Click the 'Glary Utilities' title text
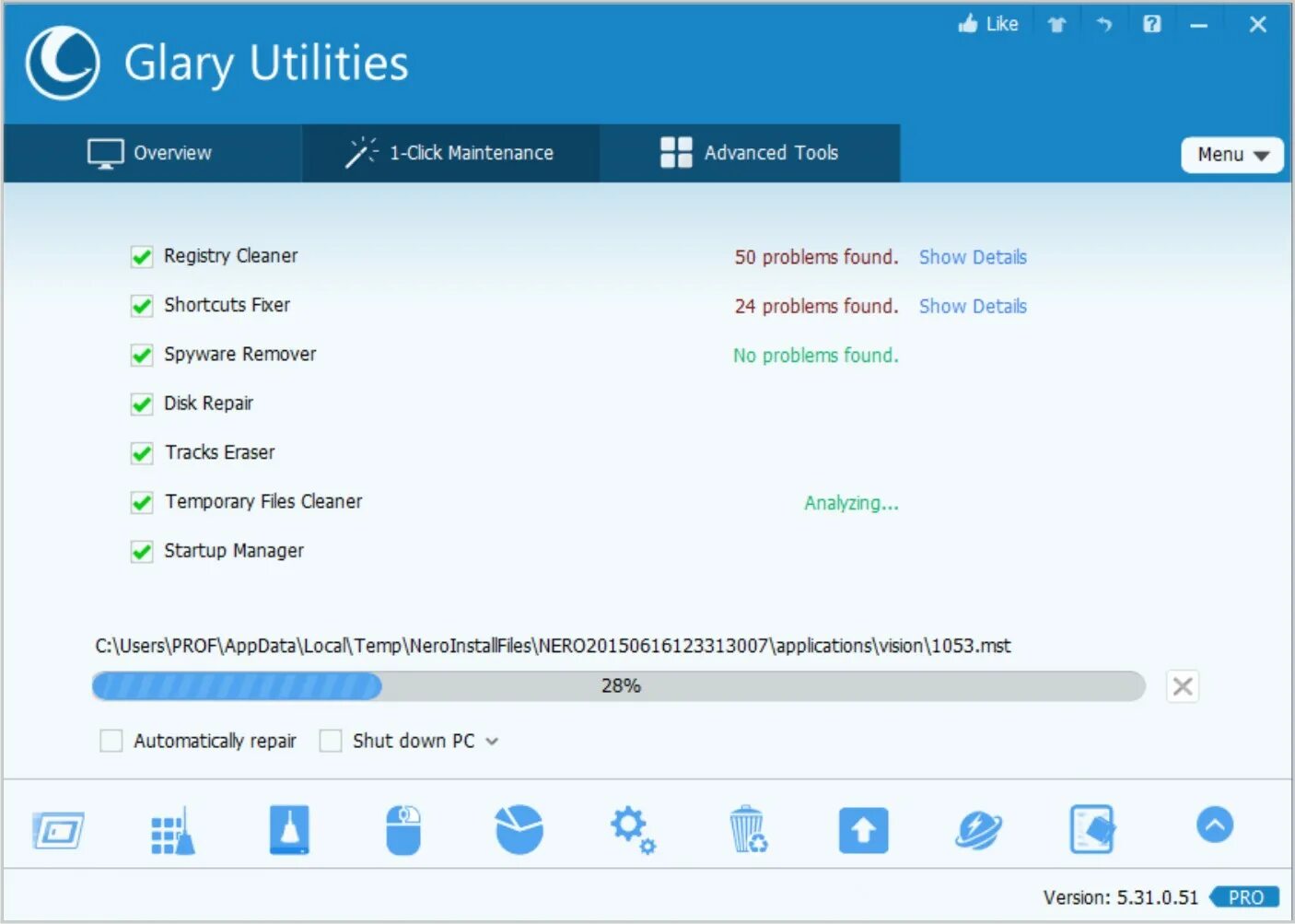The image size is (1295, 924). pyautogui.click(x=266, y=64)
